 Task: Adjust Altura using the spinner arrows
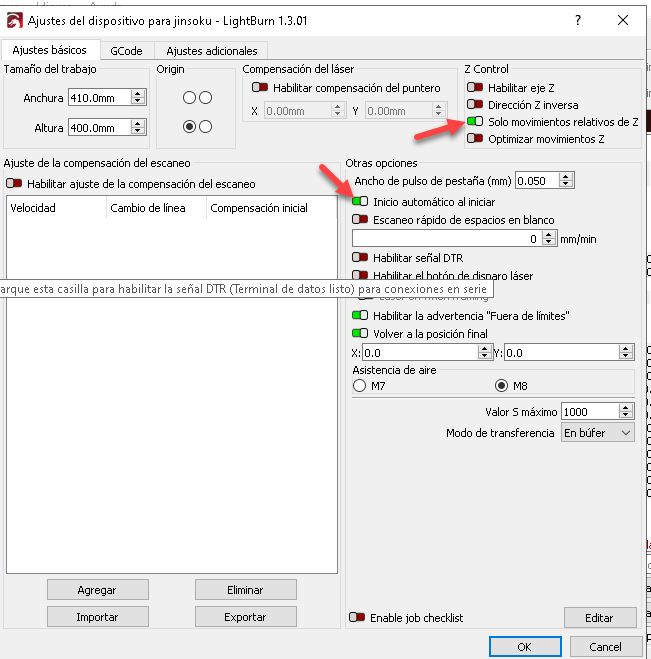[x=138, y=127]
